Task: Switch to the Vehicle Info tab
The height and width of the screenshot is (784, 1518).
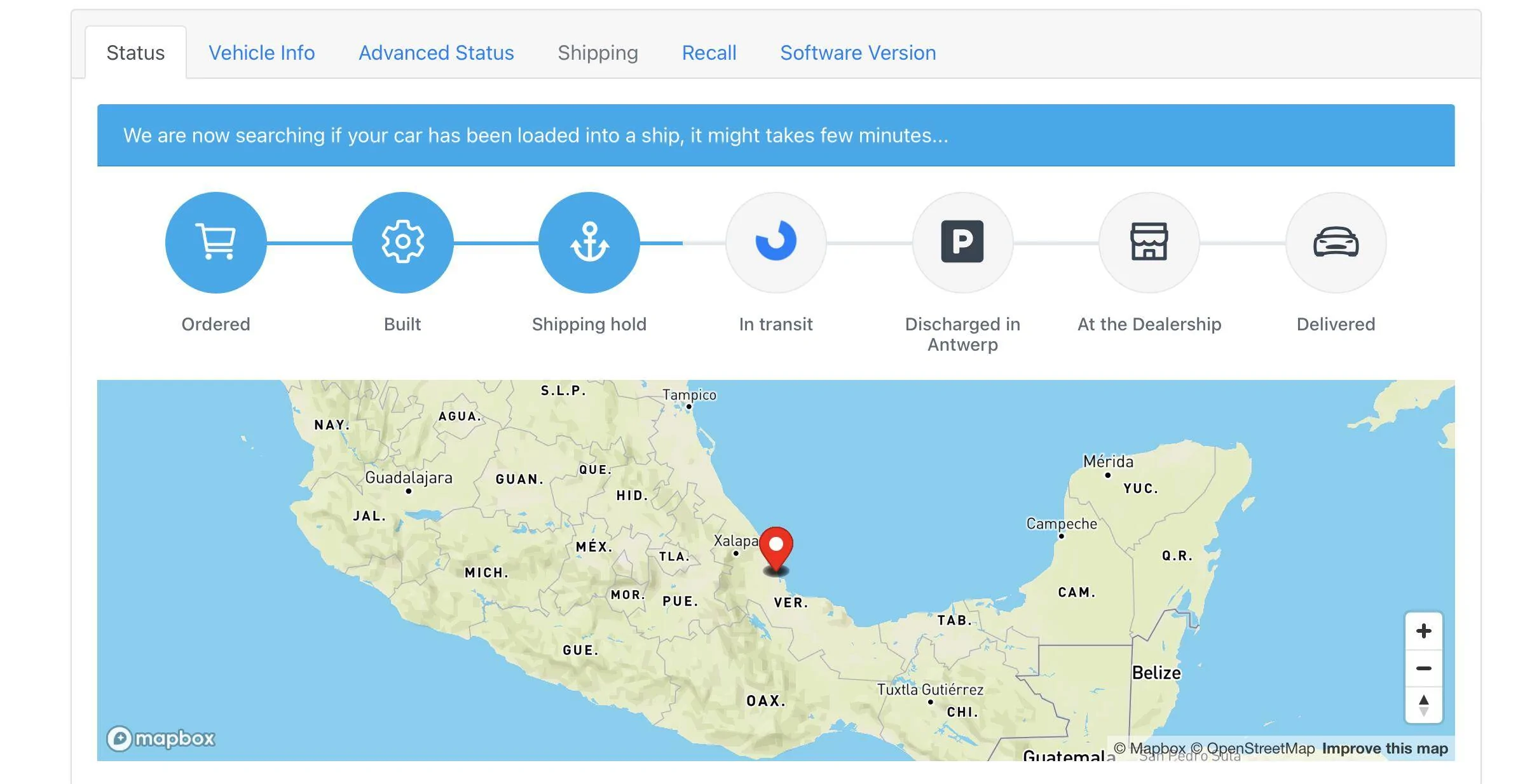Action: [x=262, y=53]
